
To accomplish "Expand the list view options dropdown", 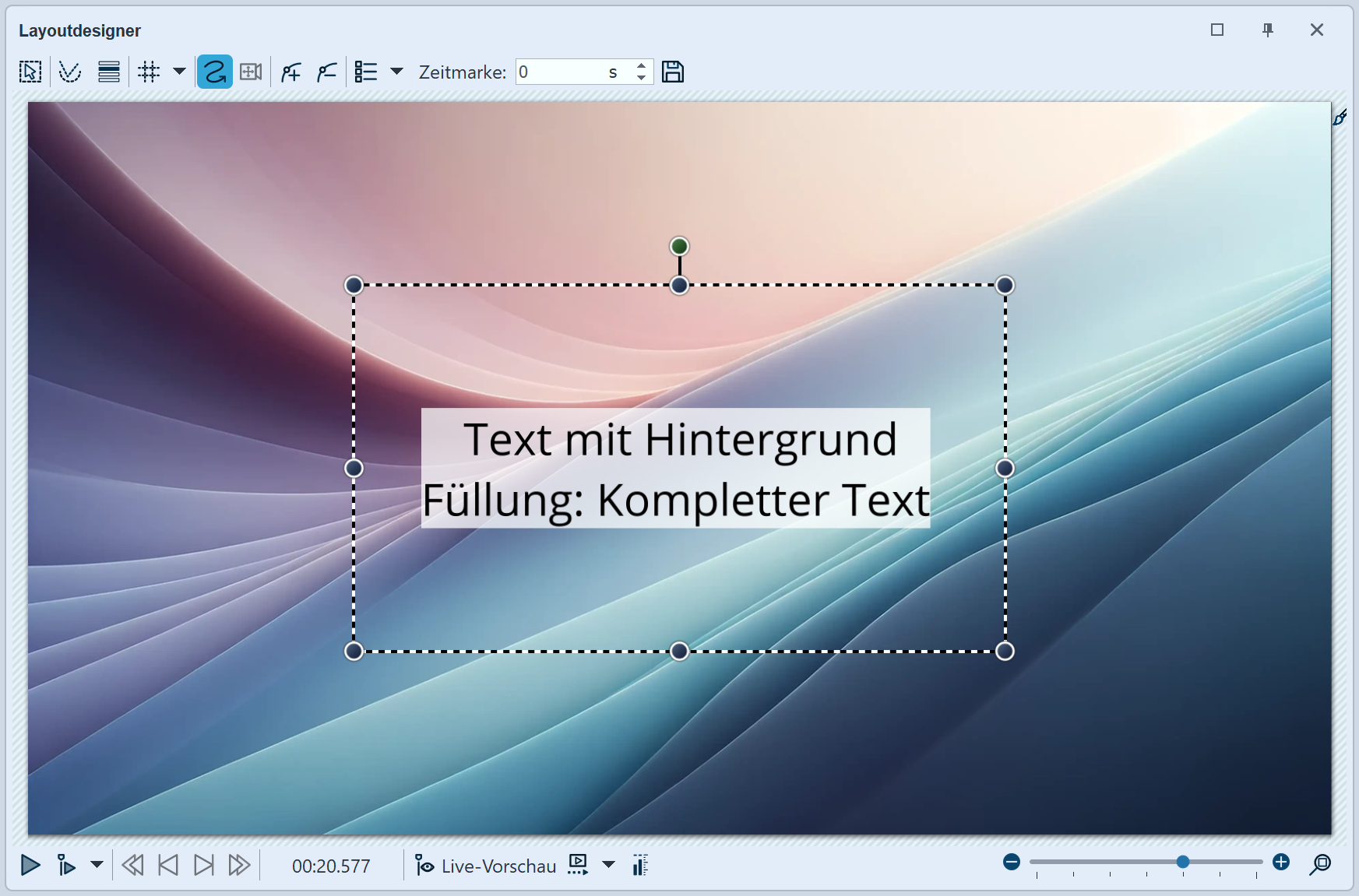I will pyautogui.click(x=397, y=72).
